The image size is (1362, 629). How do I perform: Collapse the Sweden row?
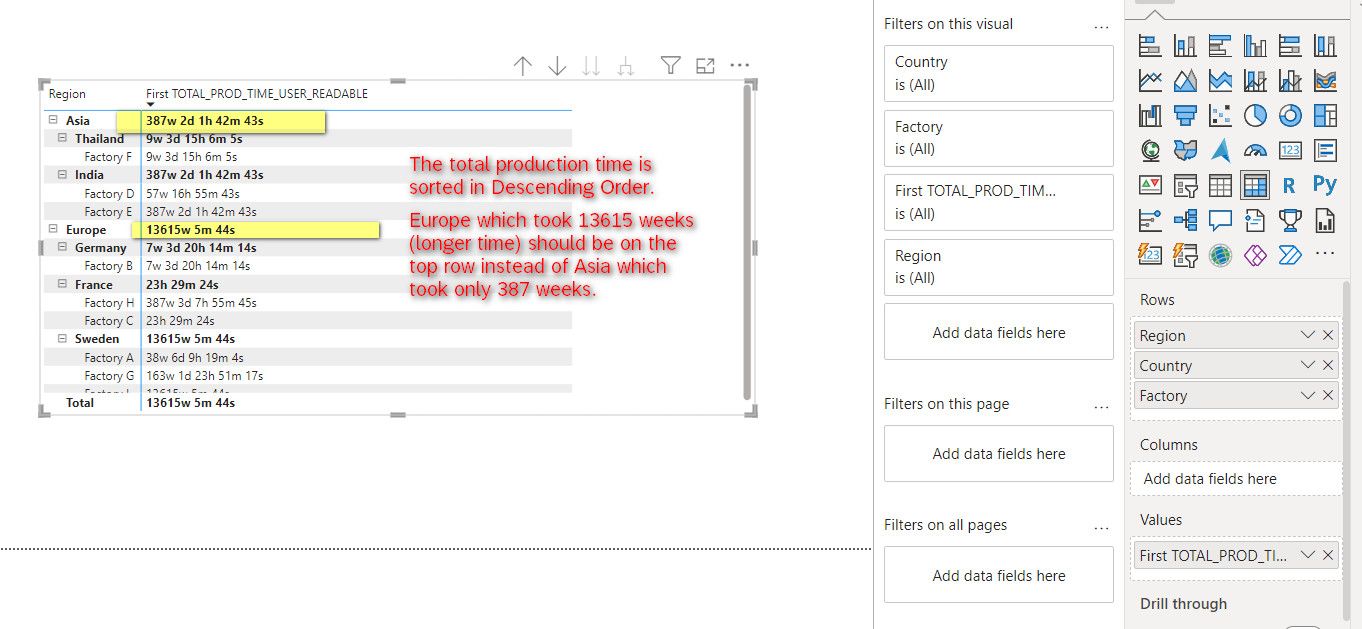[61, 339]
